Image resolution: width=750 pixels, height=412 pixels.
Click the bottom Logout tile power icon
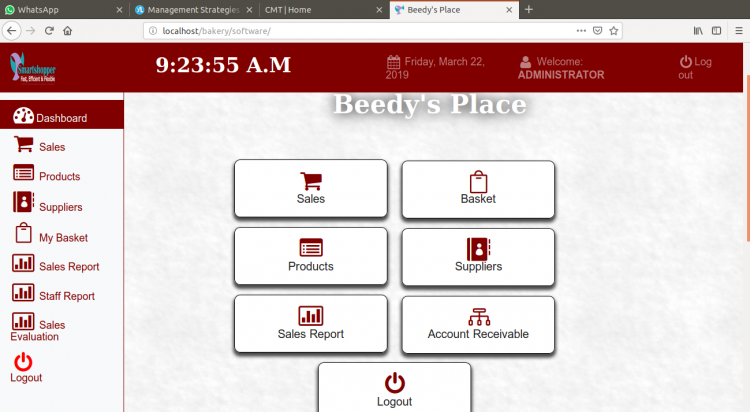[x=395, y=383]
